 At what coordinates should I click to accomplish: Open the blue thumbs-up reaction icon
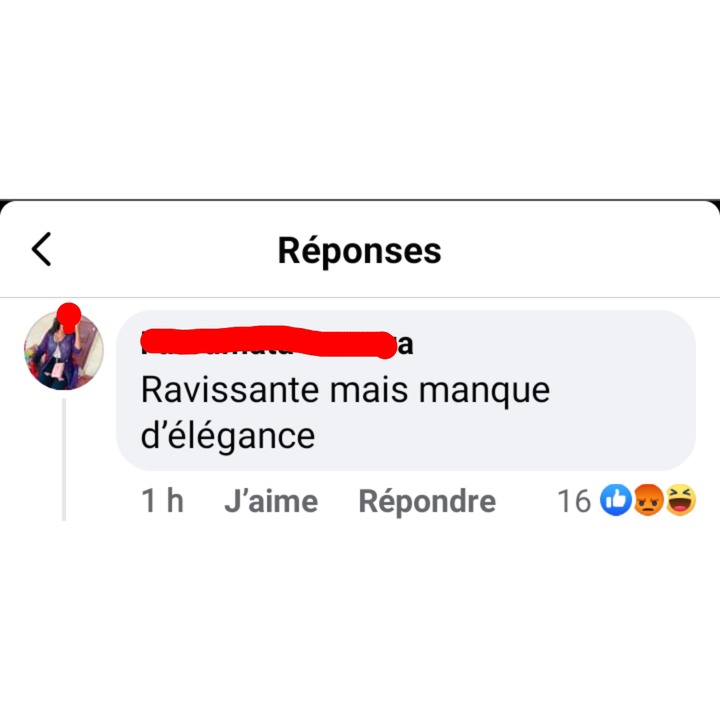(616, 500)
